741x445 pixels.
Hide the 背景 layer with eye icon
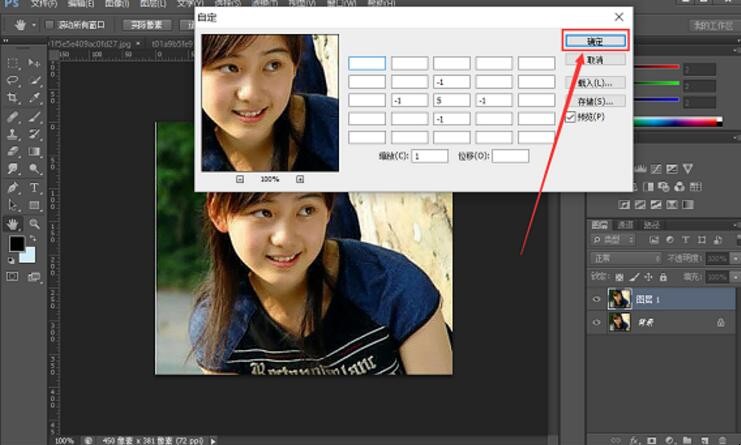tap(596, 322)
